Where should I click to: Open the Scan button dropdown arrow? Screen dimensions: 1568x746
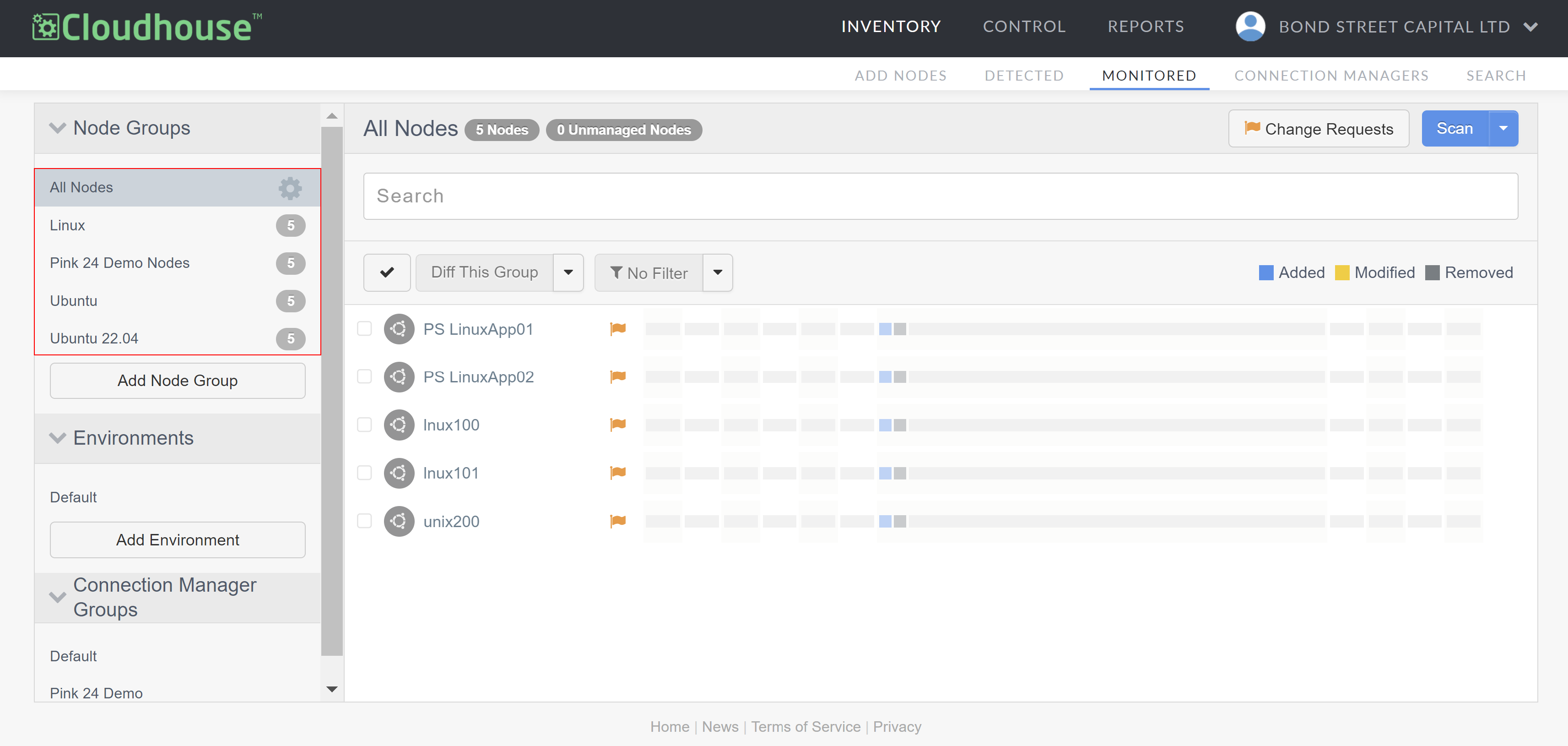[1503, 129]
